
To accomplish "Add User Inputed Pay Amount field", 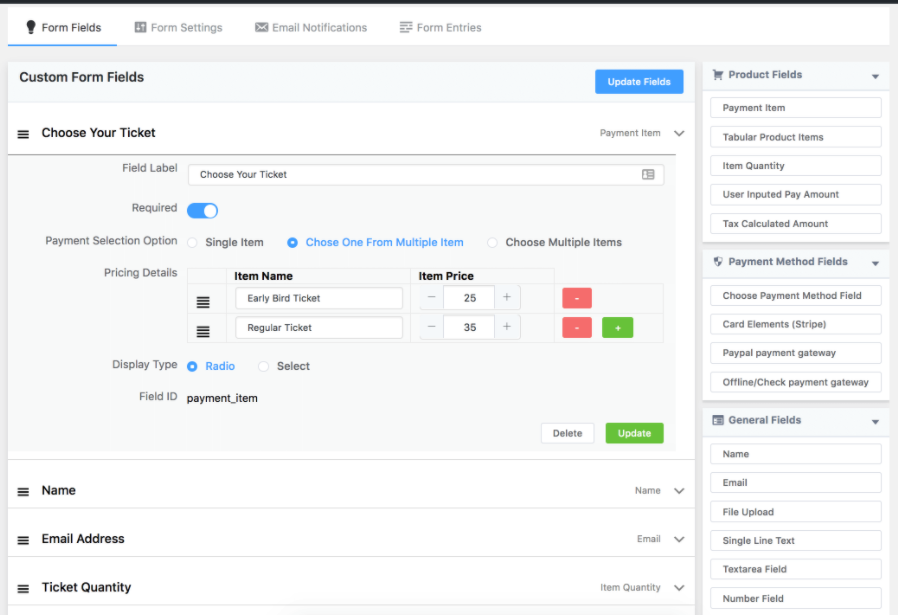I will click(795, 194).
